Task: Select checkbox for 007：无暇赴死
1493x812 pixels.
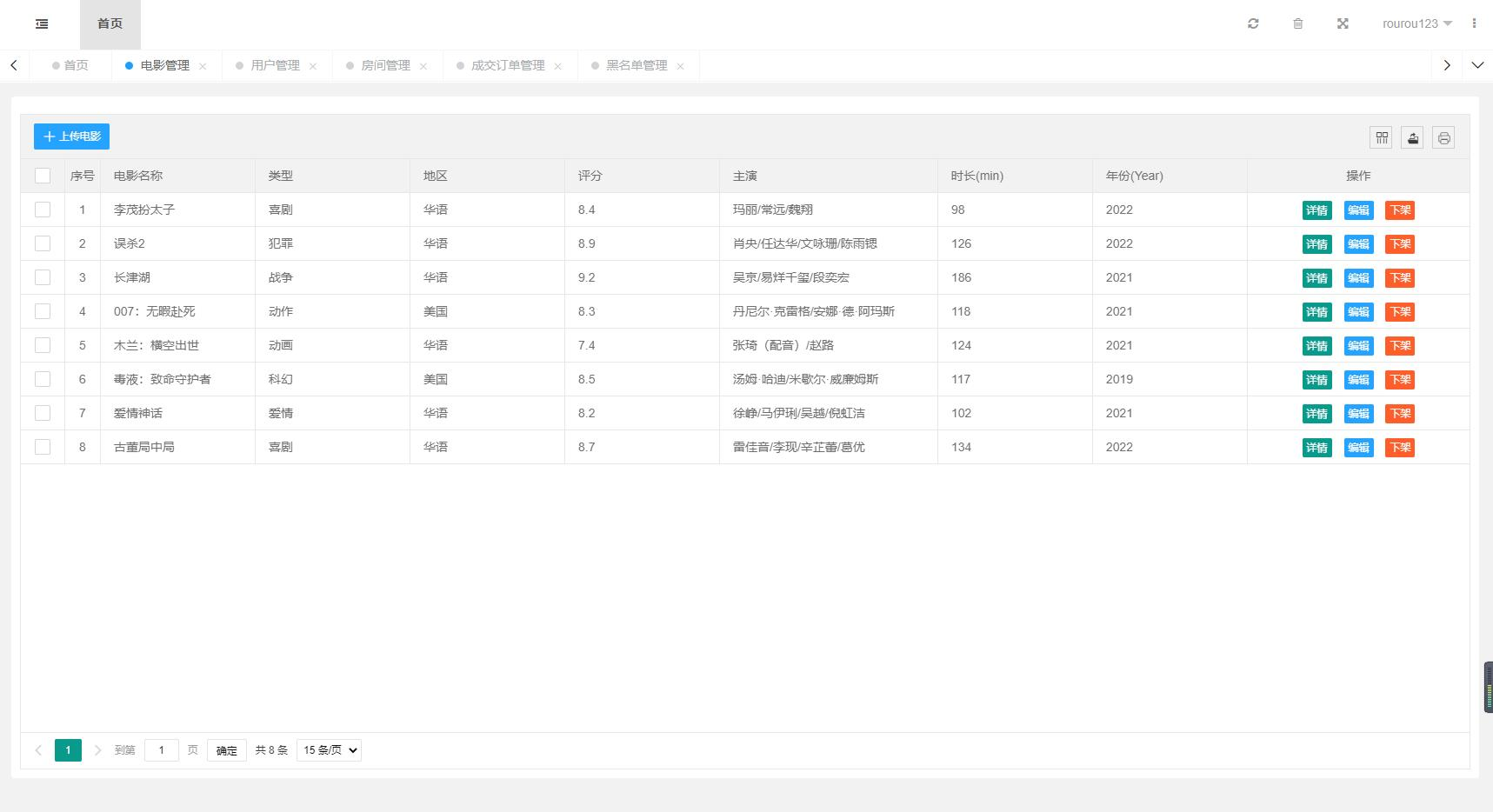Action: 43,311
